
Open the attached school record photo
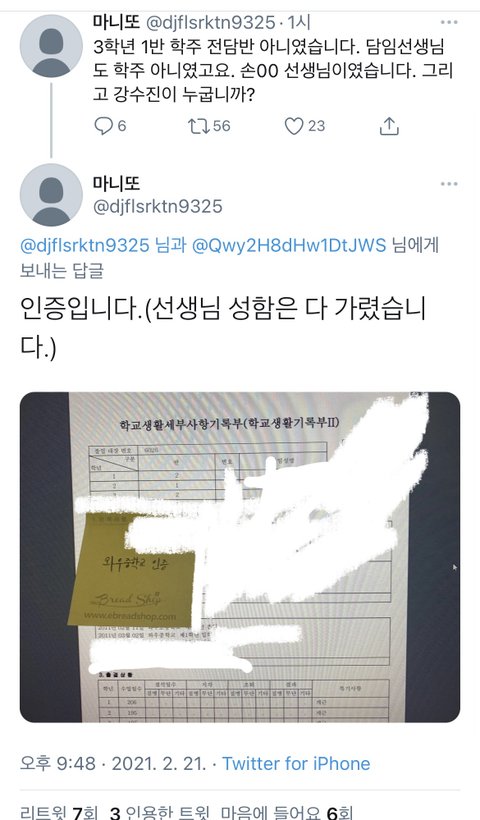(x=240, y=557)
